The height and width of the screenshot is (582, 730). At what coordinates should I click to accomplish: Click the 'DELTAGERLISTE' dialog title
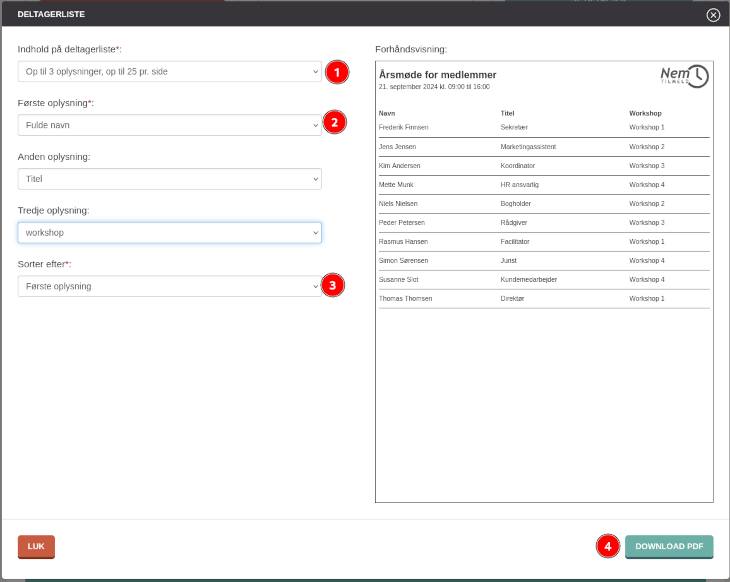pyautogui.click(x=51, y=14)
